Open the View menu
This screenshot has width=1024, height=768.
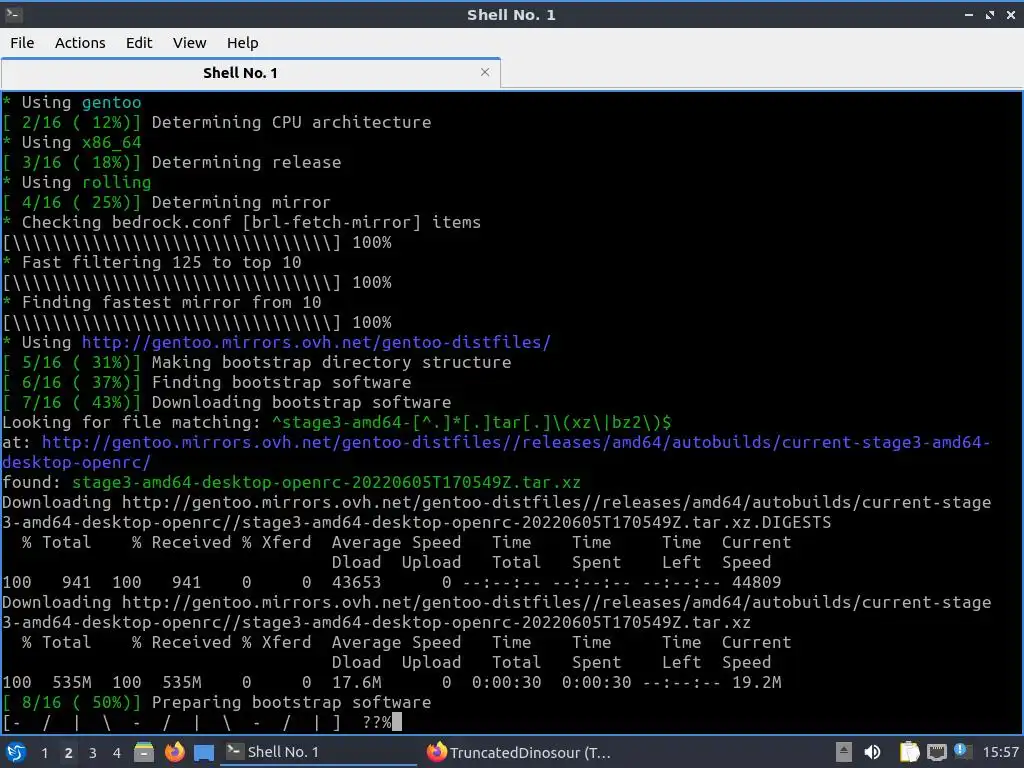(189, 43)
